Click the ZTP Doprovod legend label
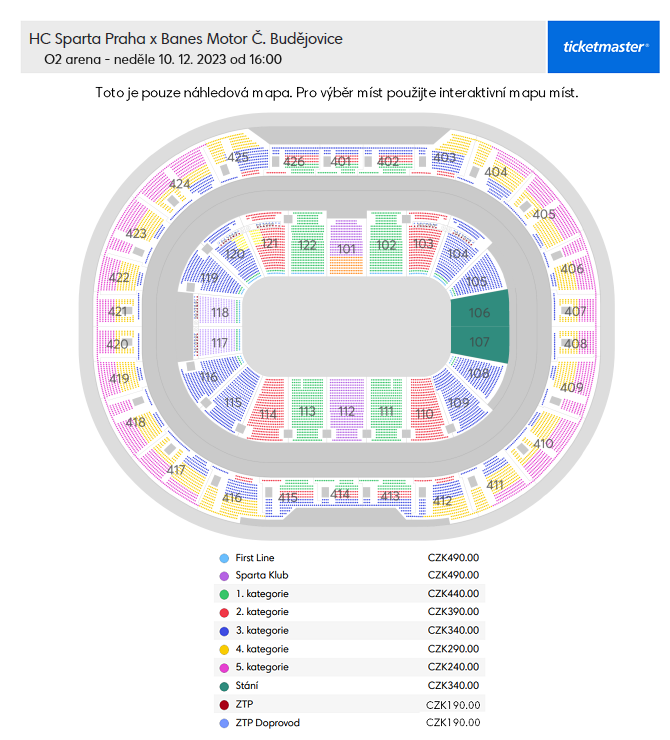Image resolution: width=670 pixels, height=740 pixels. click(268, 723)
